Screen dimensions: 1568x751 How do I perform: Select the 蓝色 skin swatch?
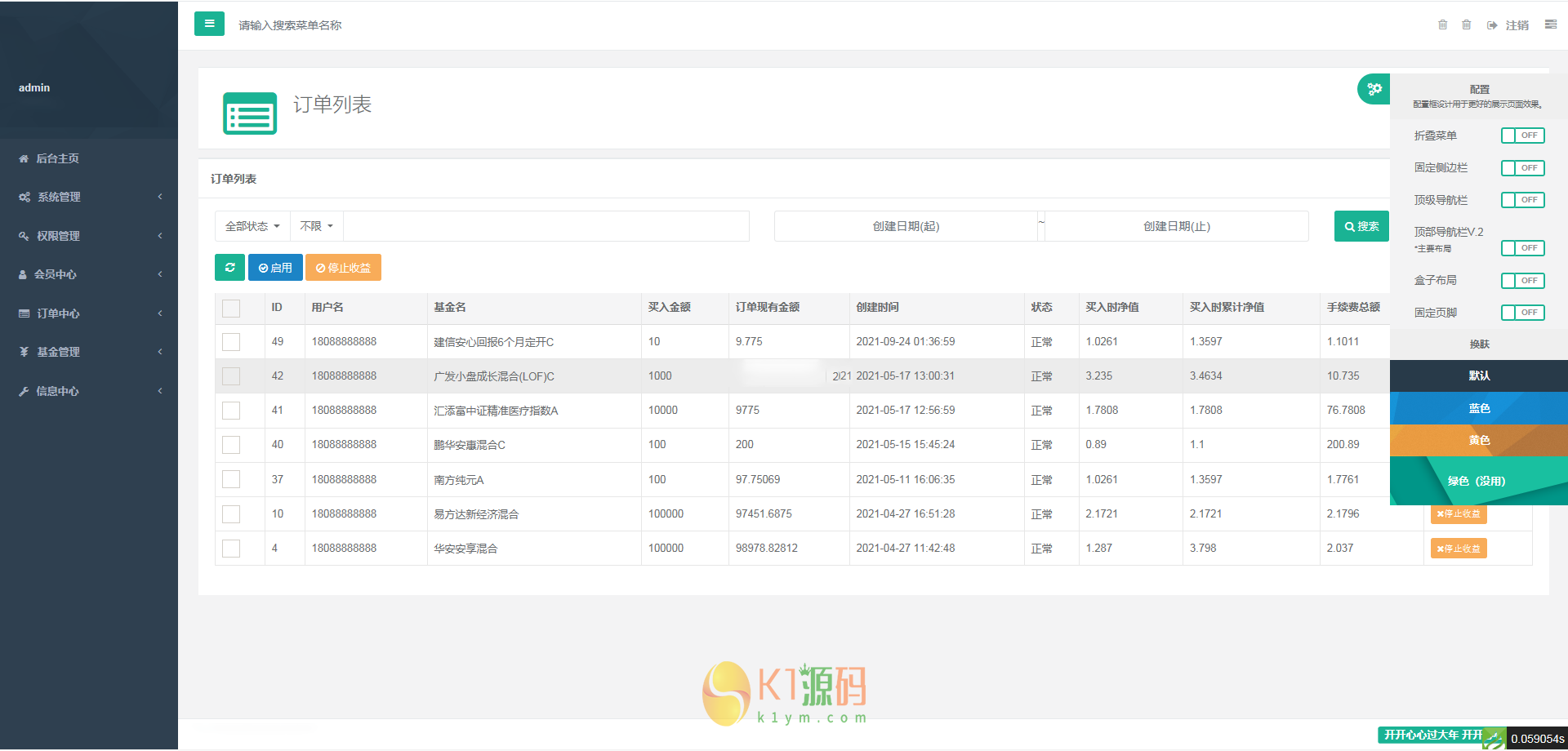1478,408
